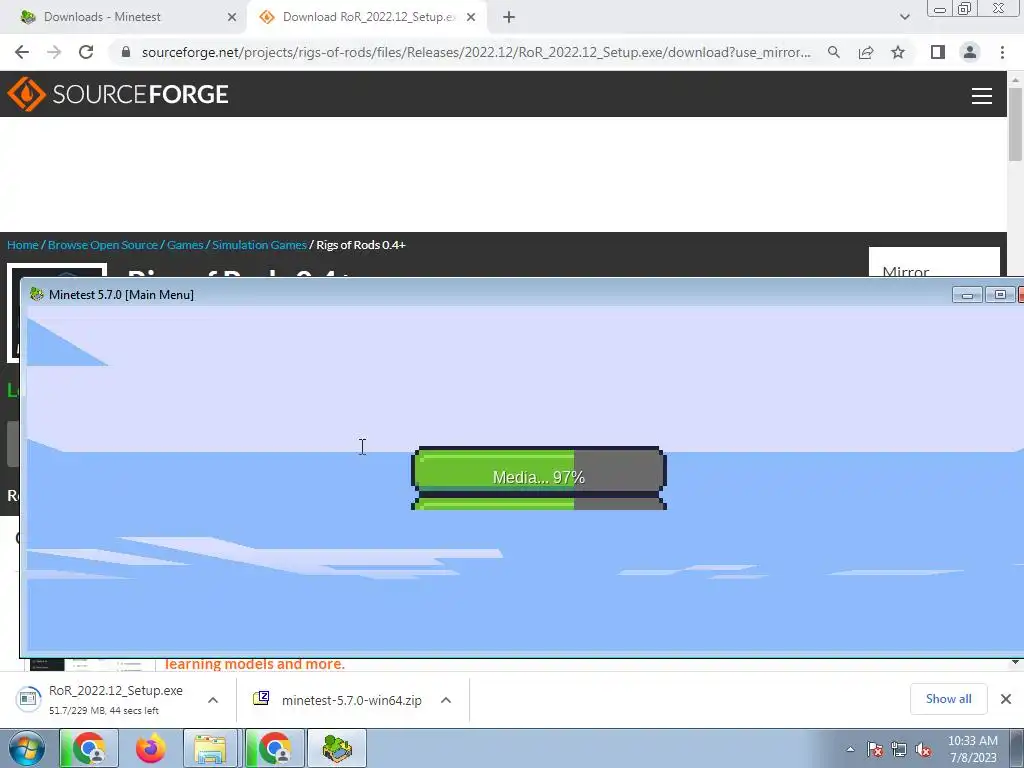
Task: Open the minetest-5.7.0-win64.zip download item
Action: (340, 700)
